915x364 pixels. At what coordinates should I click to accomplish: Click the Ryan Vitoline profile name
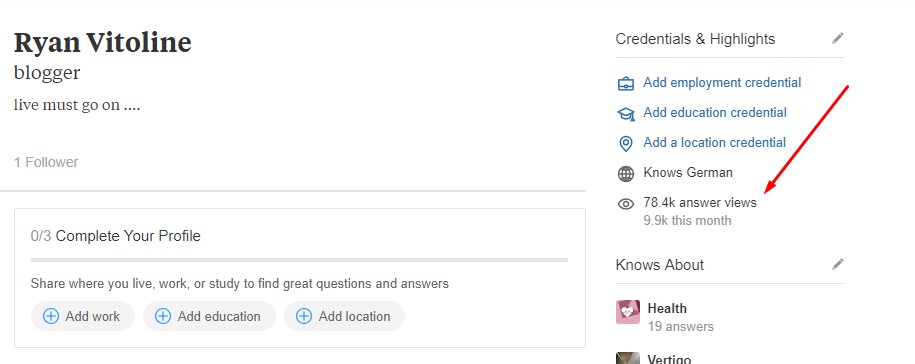[x=103, y=43]
